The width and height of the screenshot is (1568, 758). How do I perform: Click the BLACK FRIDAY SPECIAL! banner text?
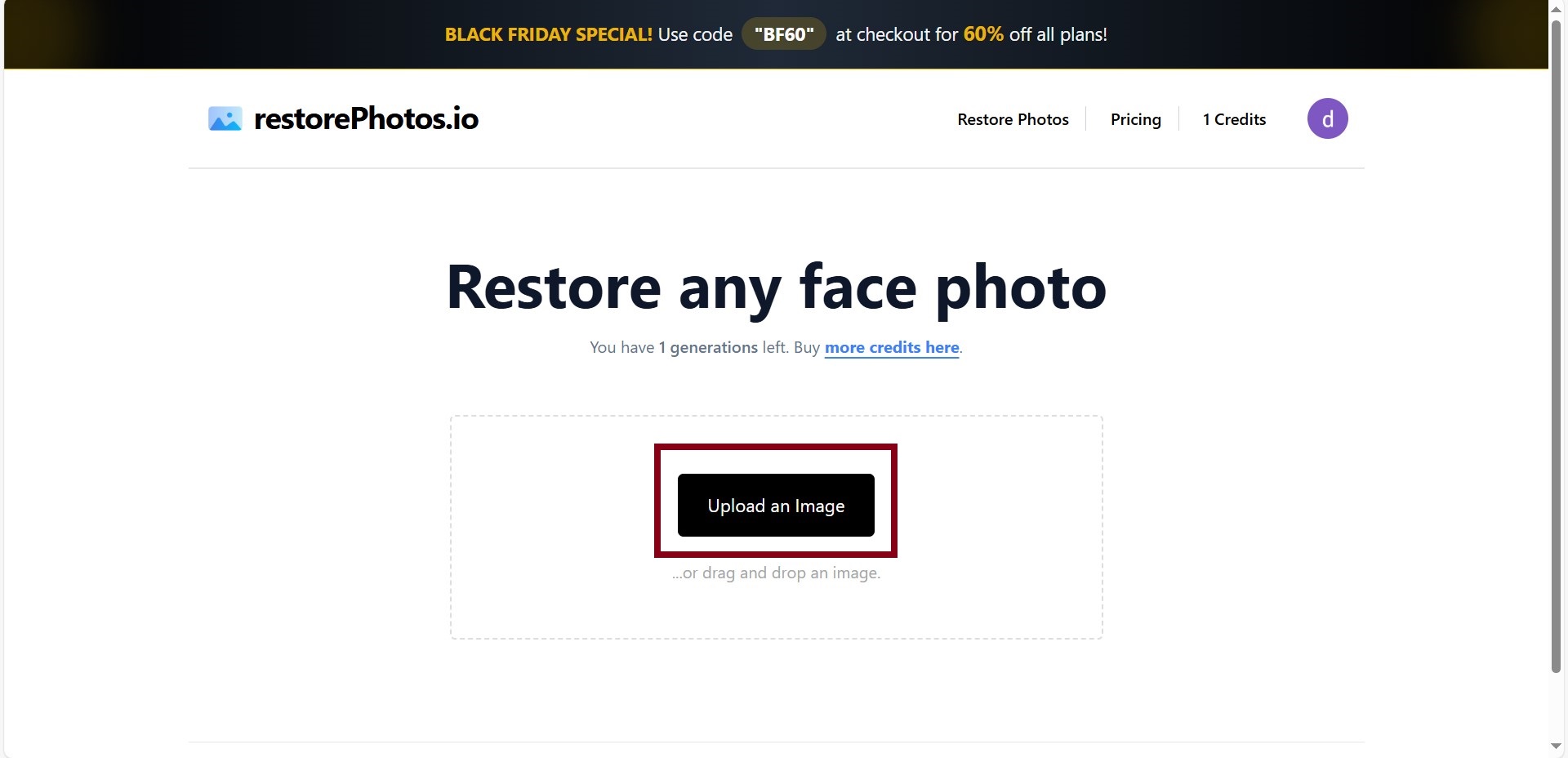(x=548, y=34)
